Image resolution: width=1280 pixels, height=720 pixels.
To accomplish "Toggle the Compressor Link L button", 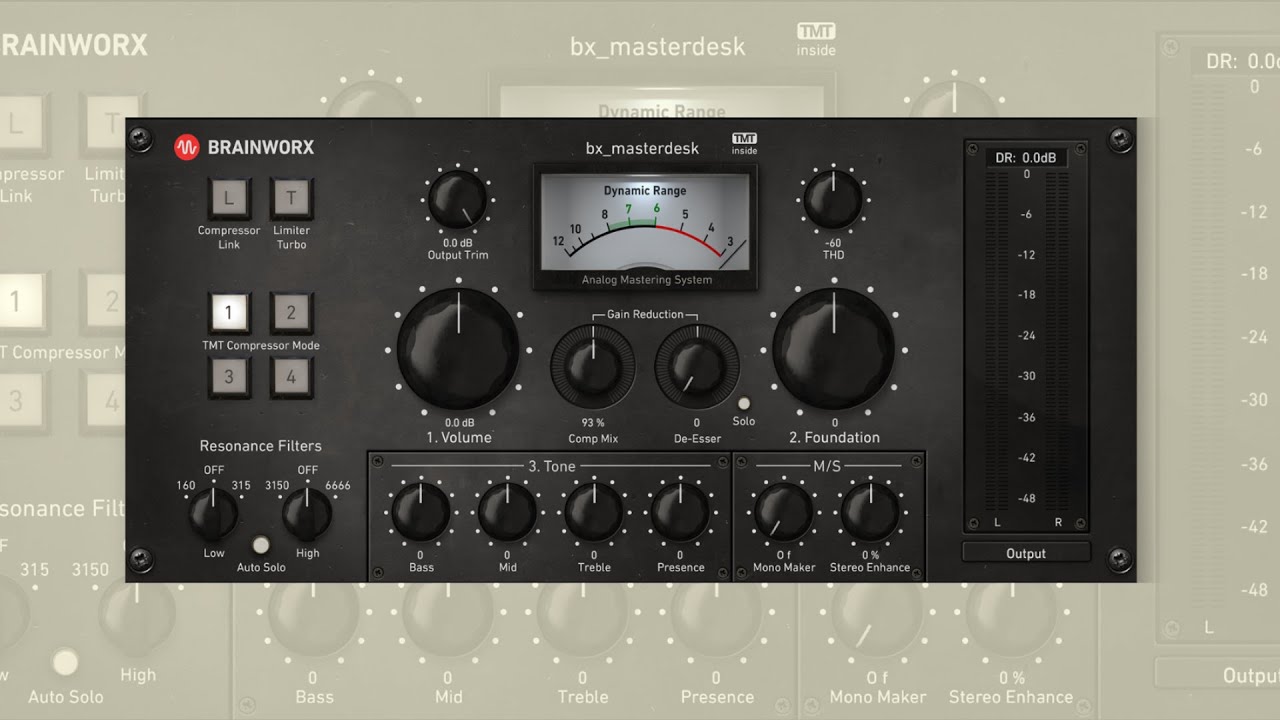I will click(229, 198).
